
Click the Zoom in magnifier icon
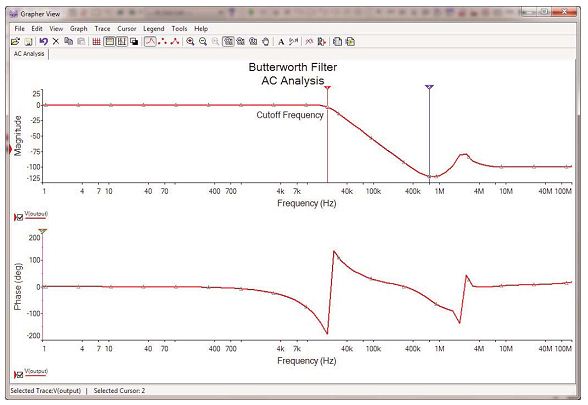coord(190,42)
